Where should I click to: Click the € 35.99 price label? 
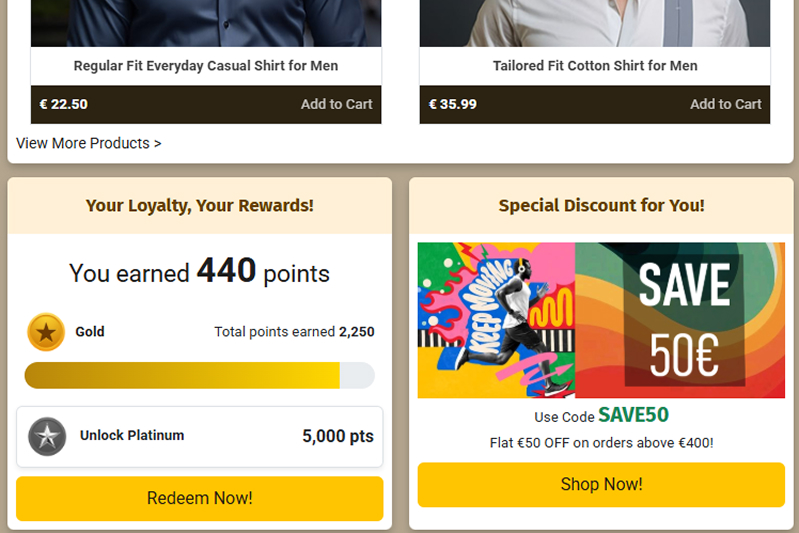(453, 104)
